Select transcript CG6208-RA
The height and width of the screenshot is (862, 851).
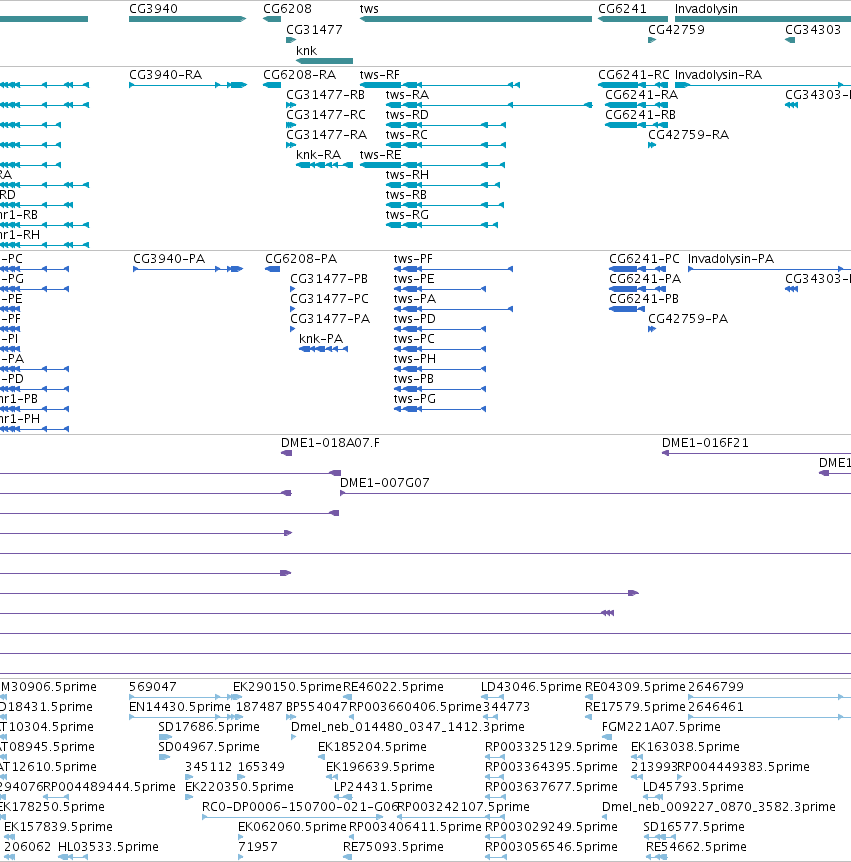272,85
